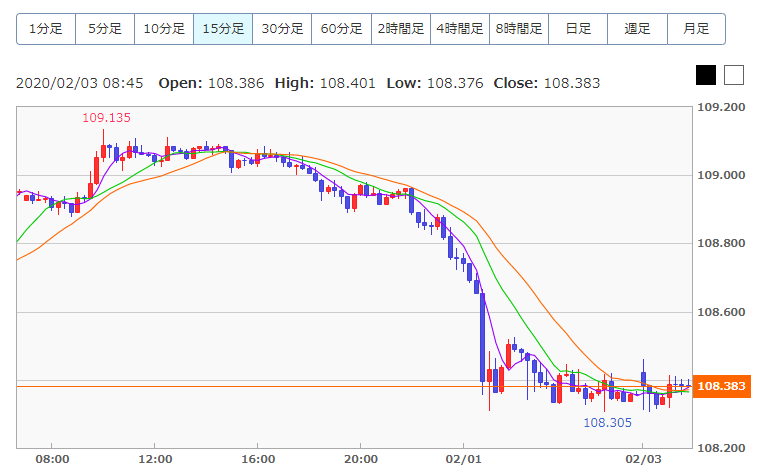This screenshot has height=474, width=763.
Task: Show the monthly 月足 chart
Action: (696, 29)
